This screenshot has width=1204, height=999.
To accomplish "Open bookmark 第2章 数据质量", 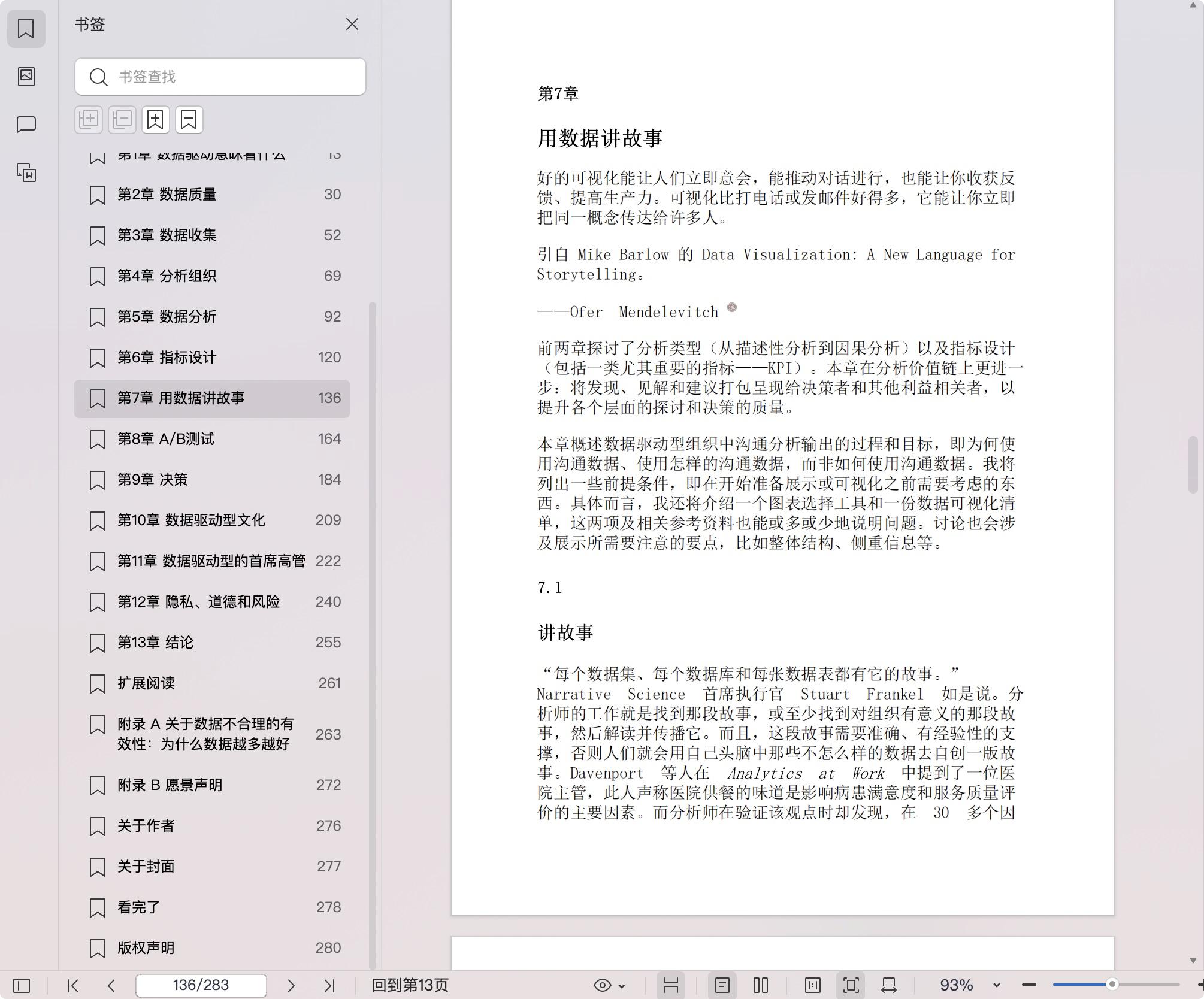I will point(212,195).
